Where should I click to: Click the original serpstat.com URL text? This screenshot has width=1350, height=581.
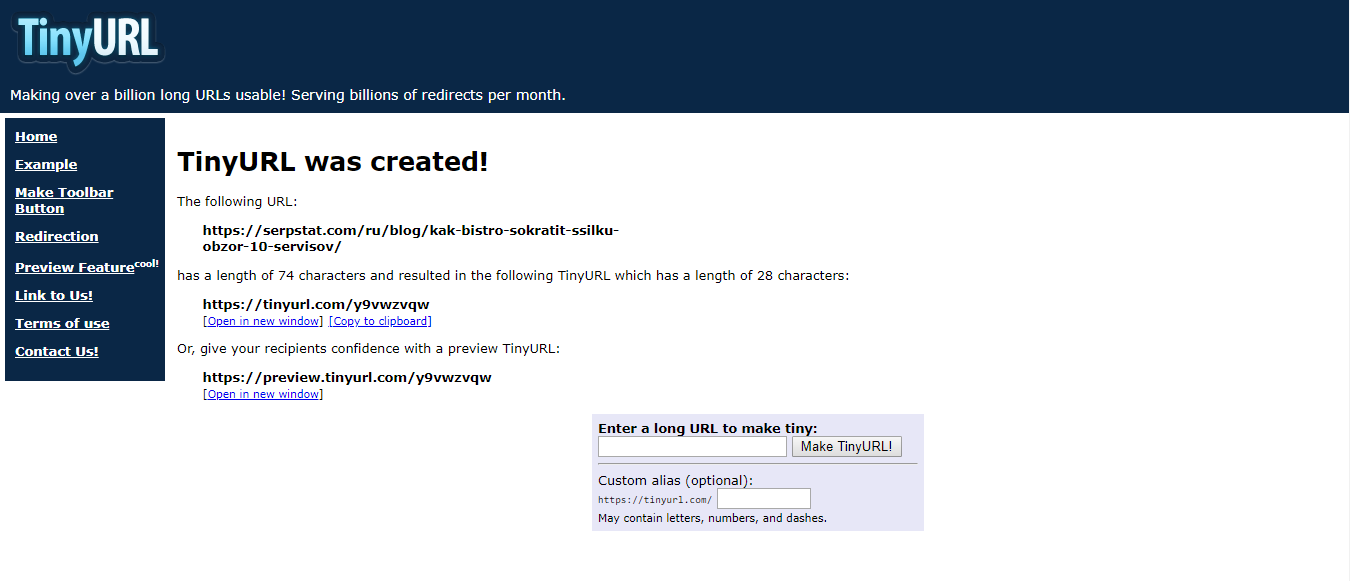click(411, 238)
